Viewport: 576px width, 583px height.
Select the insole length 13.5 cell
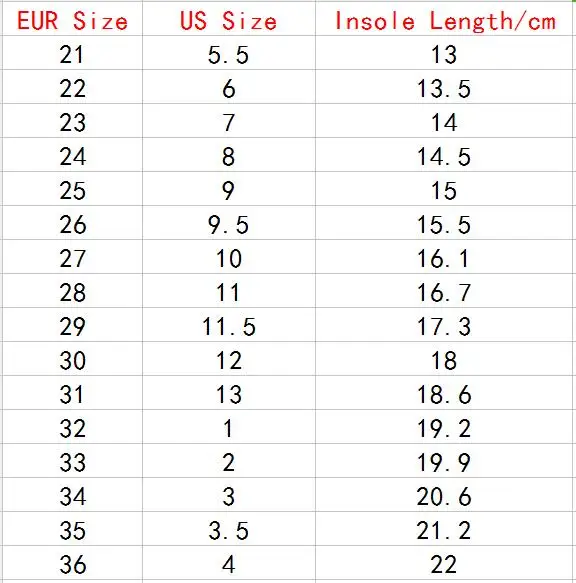coord(444,87)
